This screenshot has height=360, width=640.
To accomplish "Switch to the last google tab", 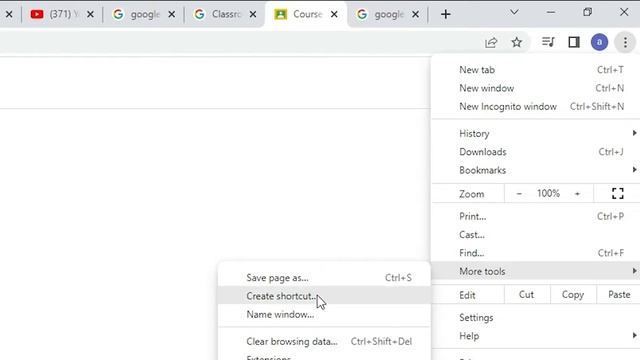I will point(387,14).
